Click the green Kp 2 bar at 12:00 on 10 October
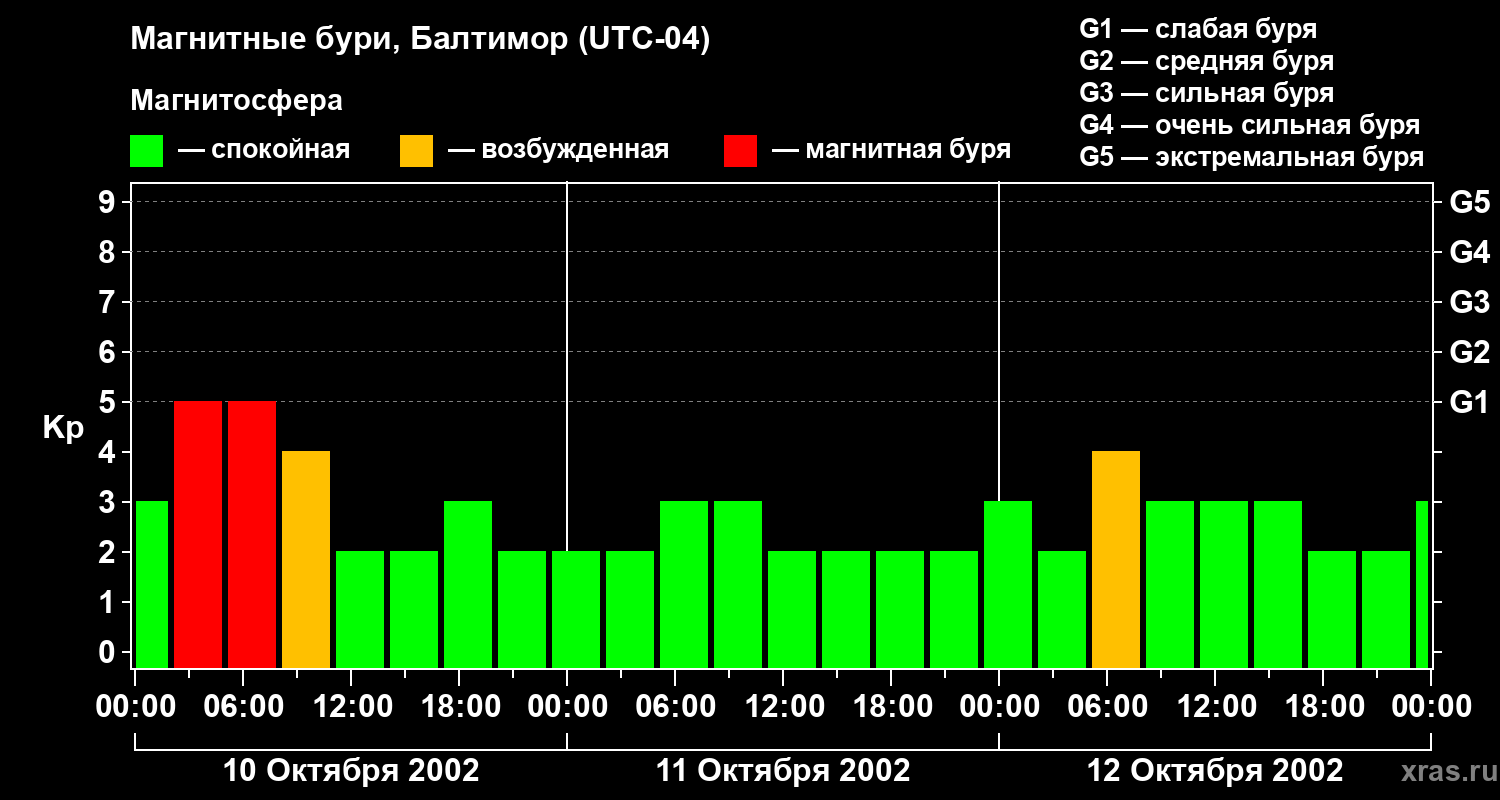Viewport: 1500px width, 800px height. click(x=360, y=610)
